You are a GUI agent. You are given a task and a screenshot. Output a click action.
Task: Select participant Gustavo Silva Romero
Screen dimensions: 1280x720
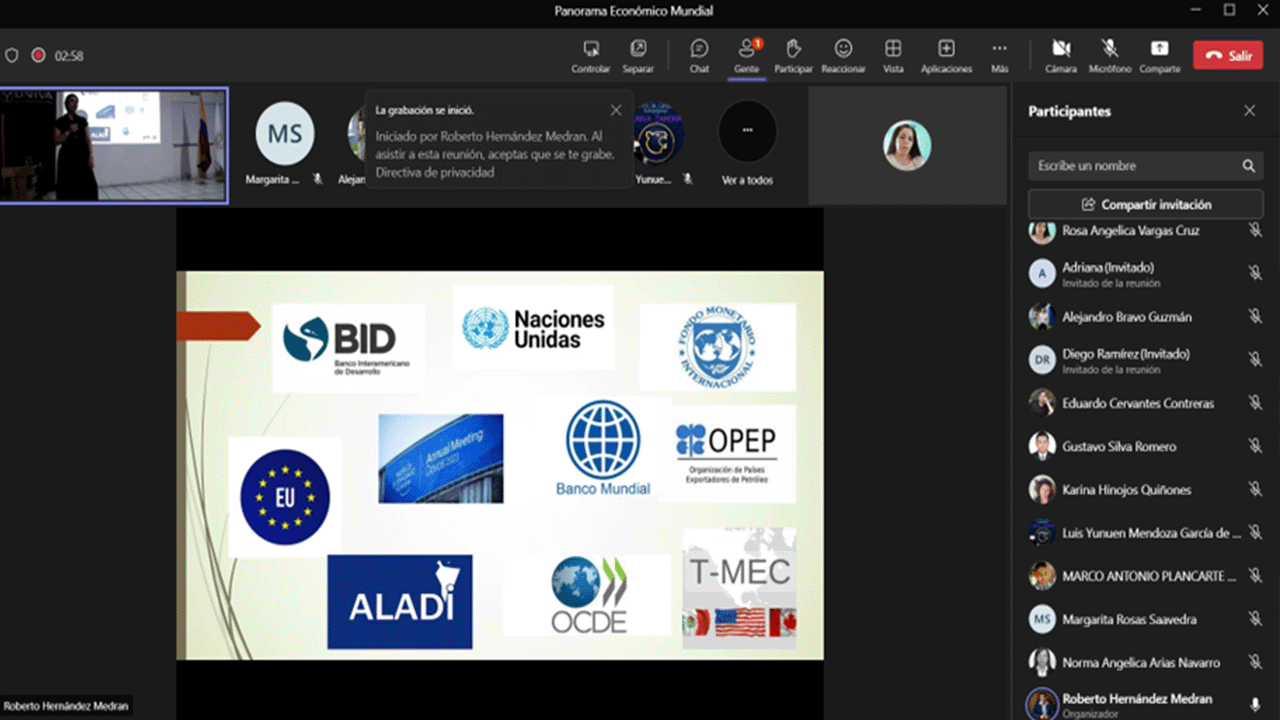coord(1146,446)
